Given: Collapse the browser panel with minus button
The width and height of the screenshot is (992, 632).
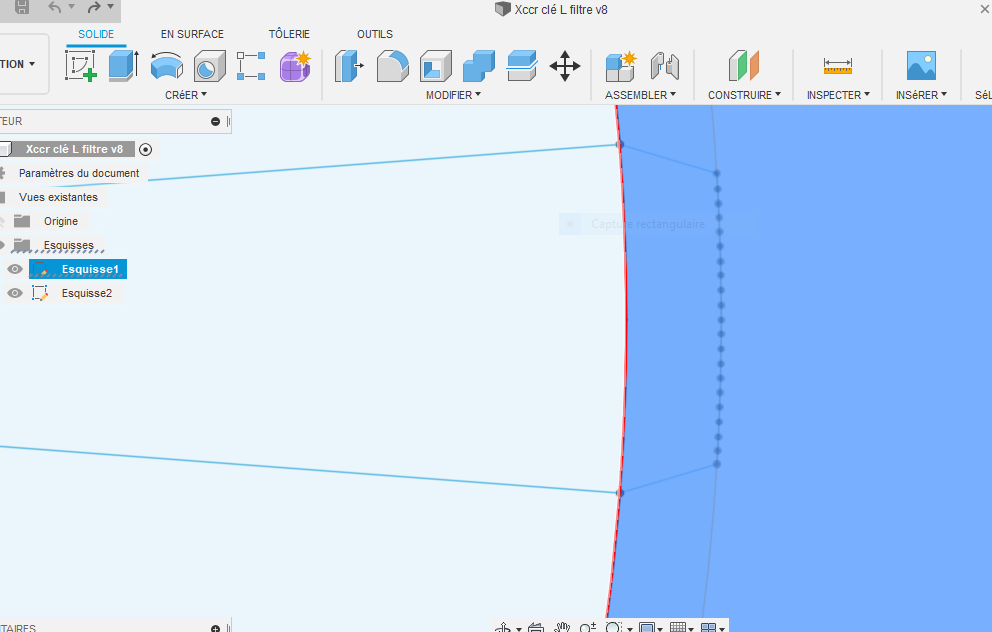Looking at the screenshot, I should (x=215, y=121).
